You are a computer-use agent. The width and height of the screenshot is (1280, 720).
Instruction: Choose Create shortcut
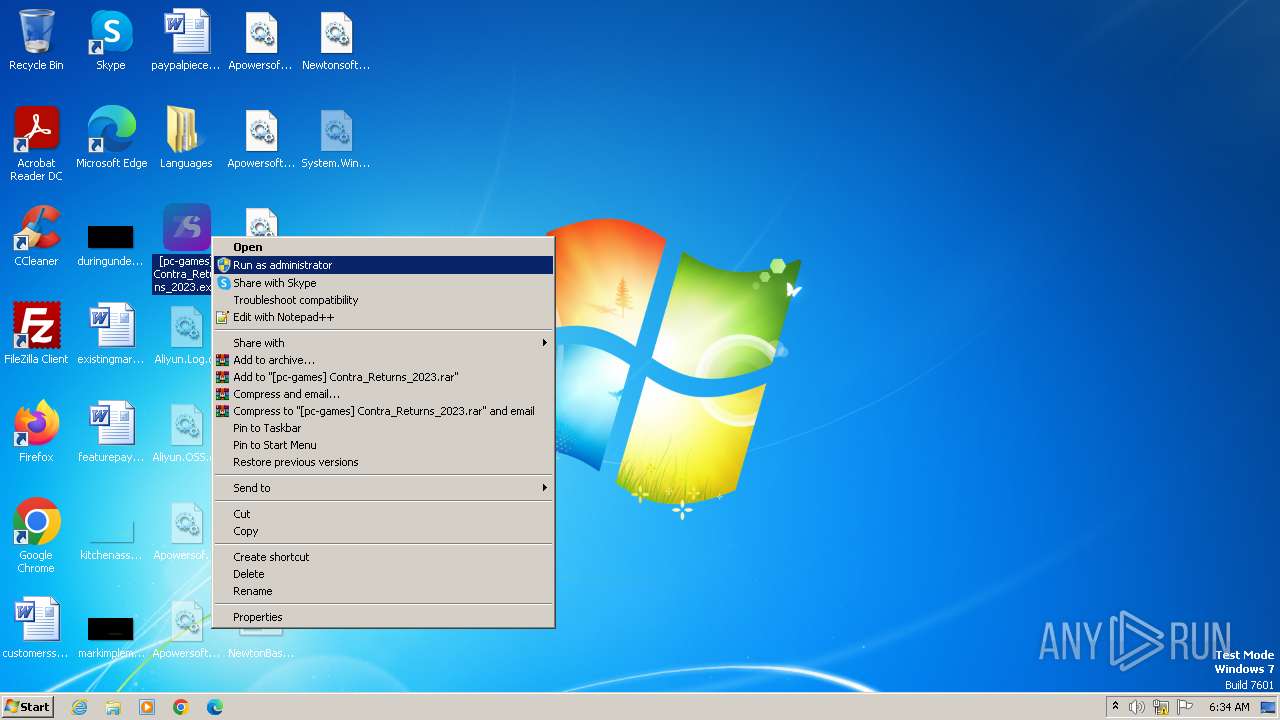click(x=383, y=557)
